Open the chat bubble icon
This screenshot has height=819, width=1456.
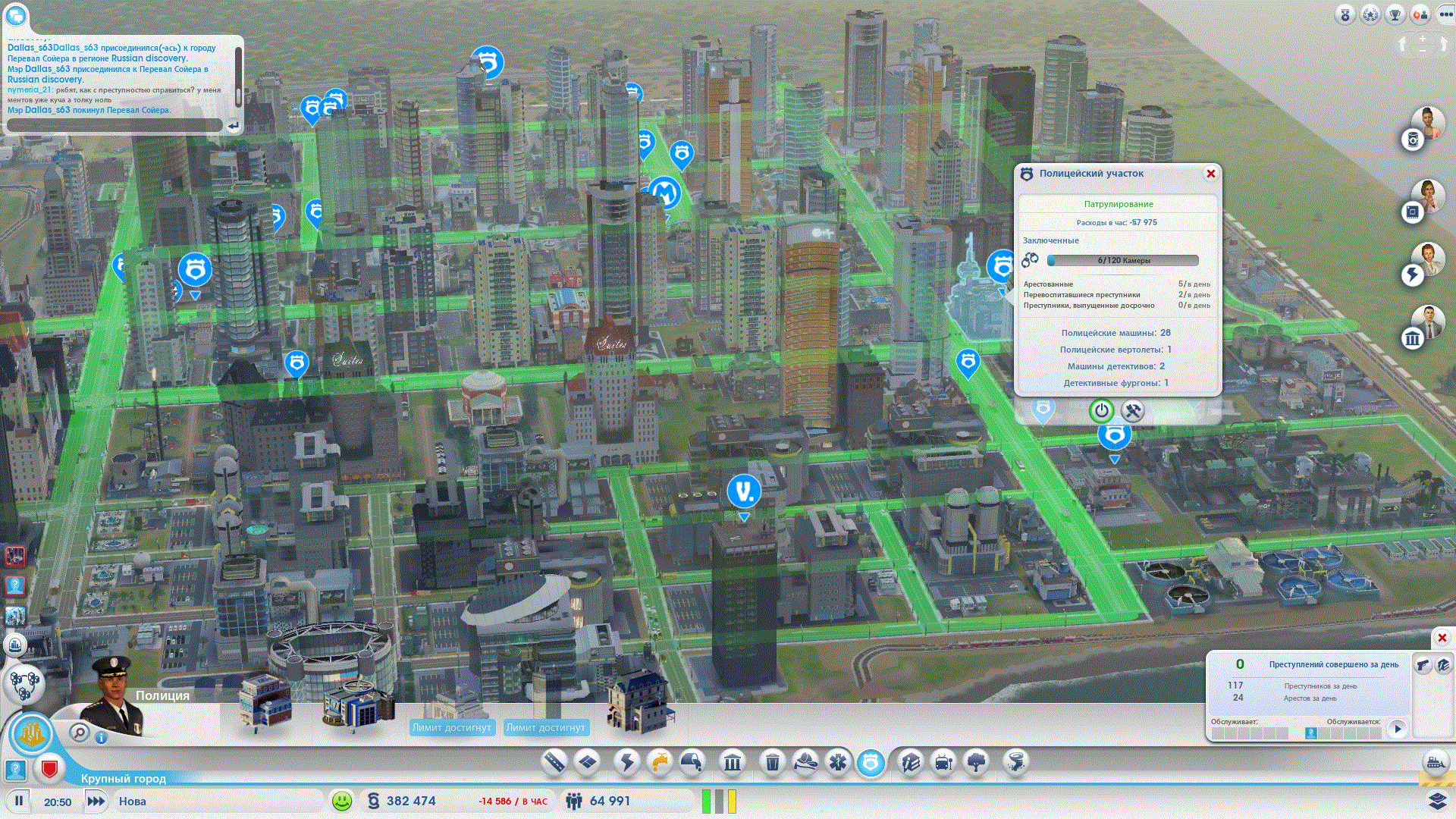coord(16,15)
